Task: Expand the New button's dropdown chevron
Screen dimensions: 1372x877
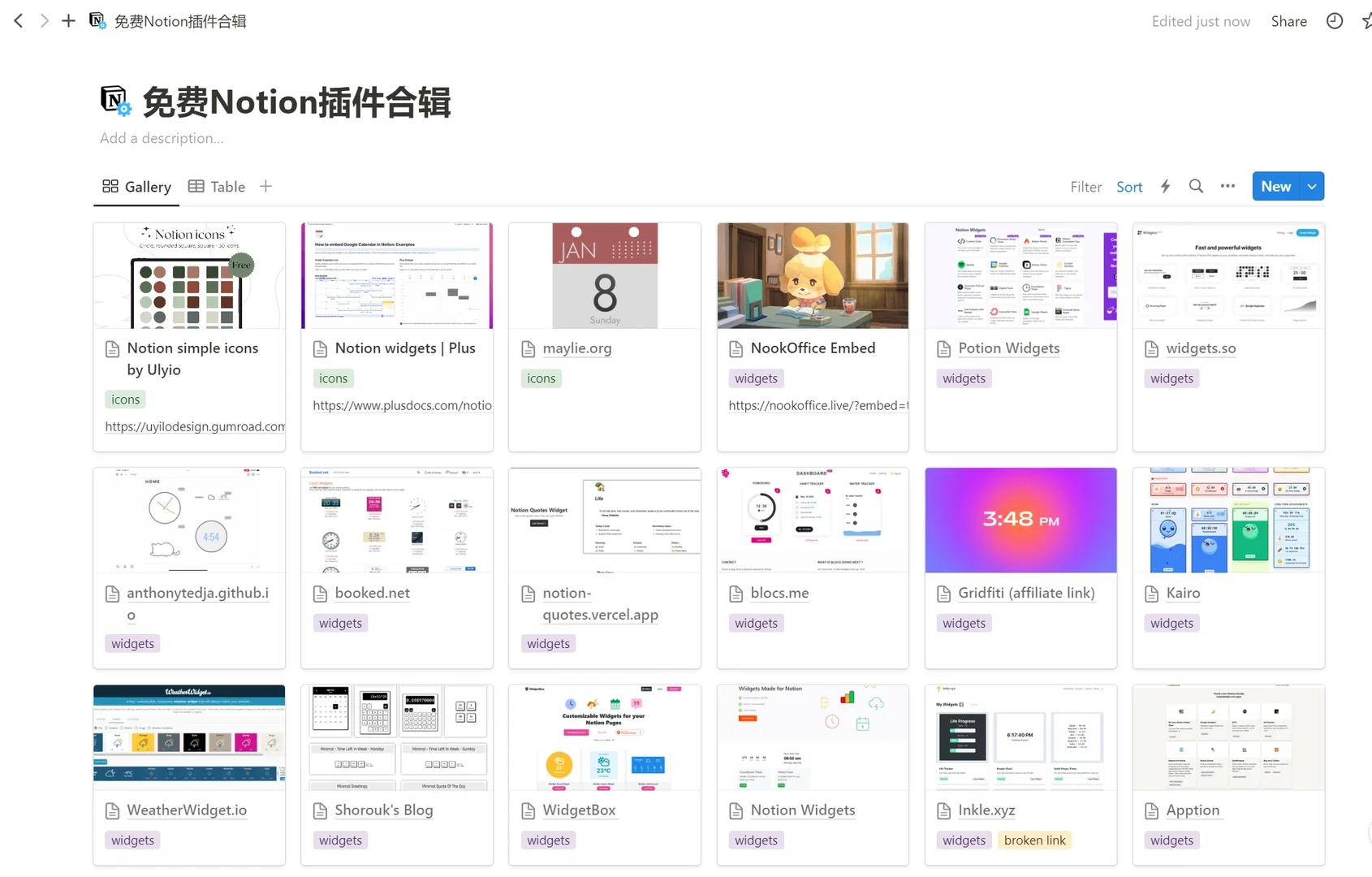Action: 1311,186
